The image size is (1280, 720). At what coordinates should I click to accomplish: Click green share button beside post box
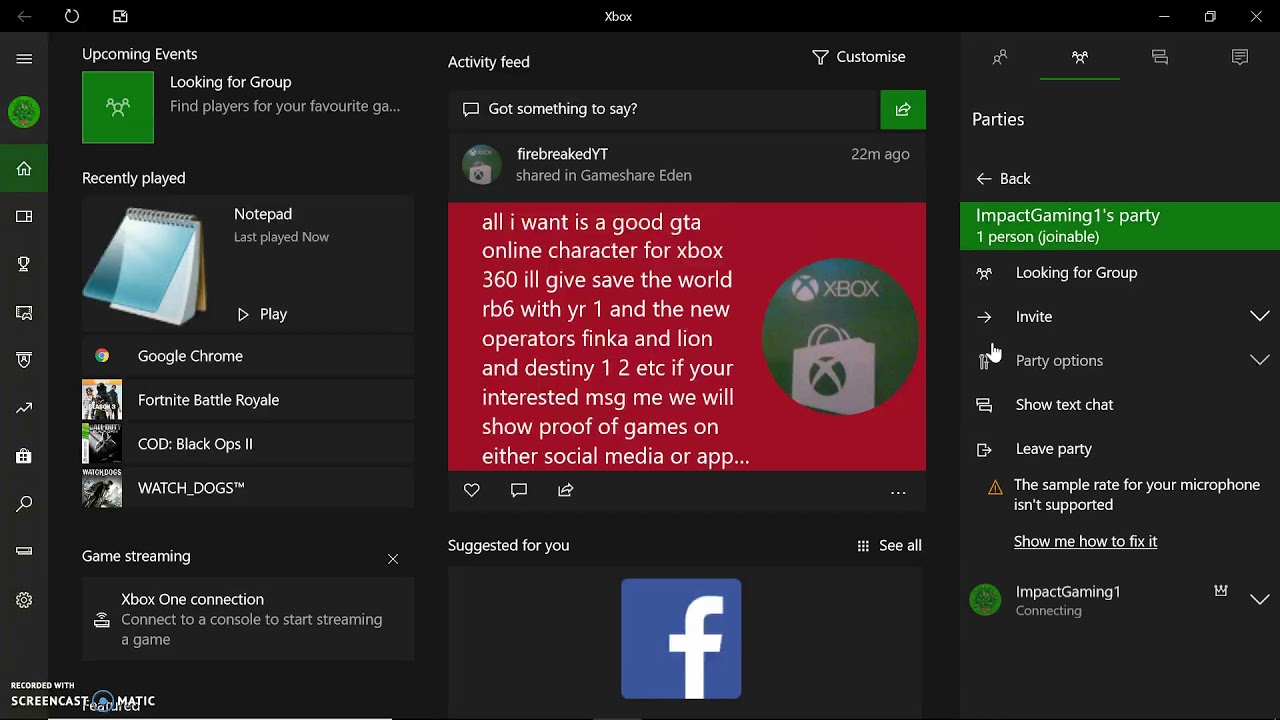click(903, 109)
